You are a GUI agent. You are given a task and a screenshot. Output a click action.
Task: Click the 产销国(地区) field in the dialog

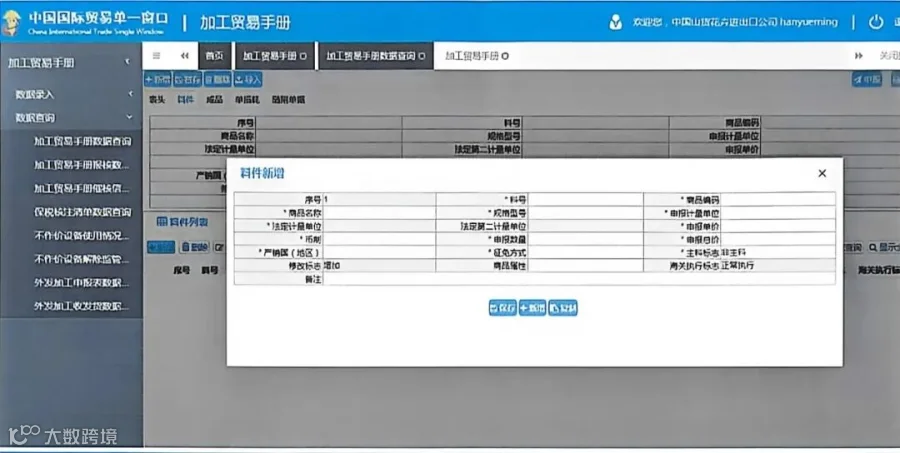[x=379, y=253]
